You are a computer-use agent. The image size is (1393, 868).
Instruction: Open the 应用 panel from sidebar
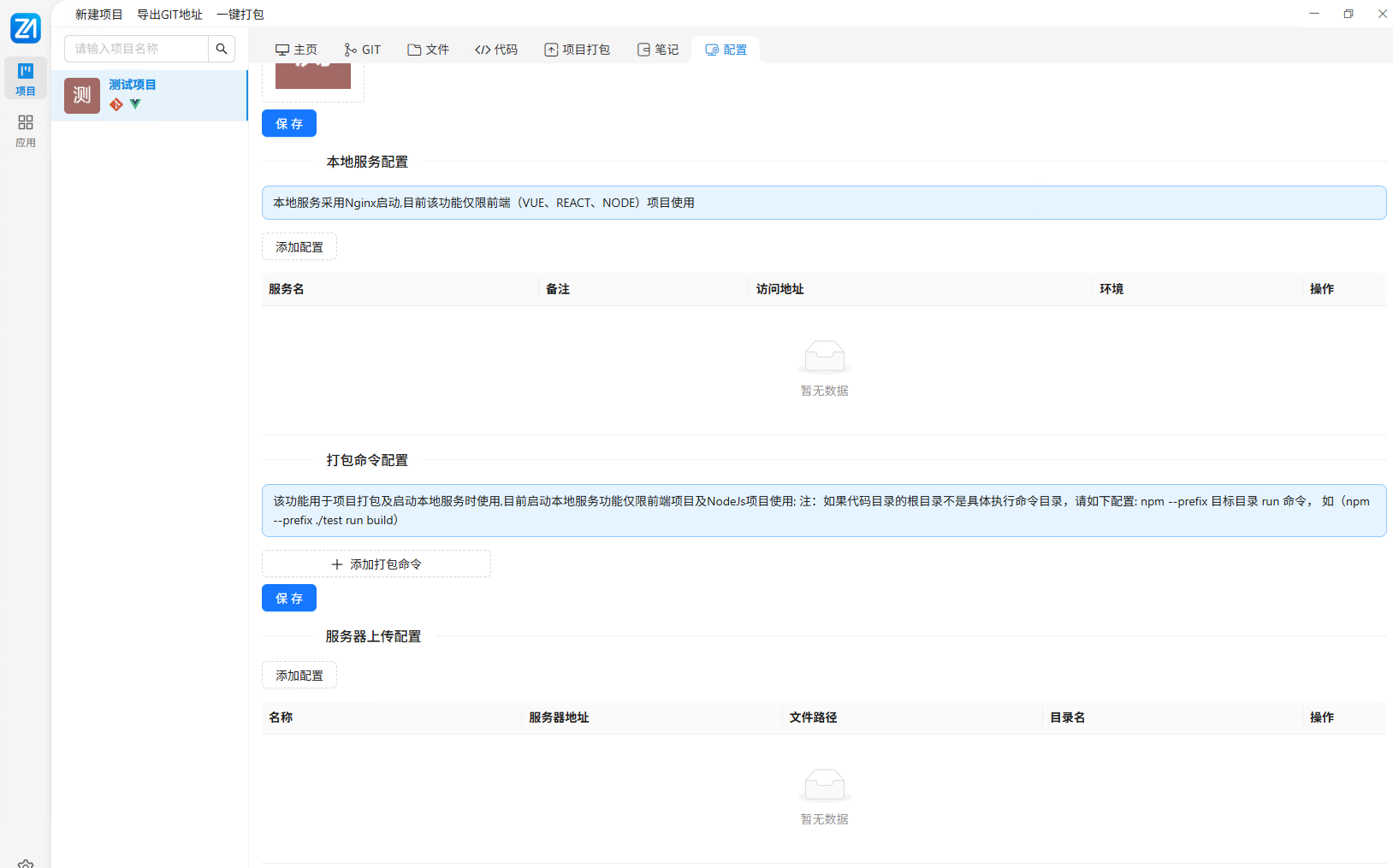25,130
